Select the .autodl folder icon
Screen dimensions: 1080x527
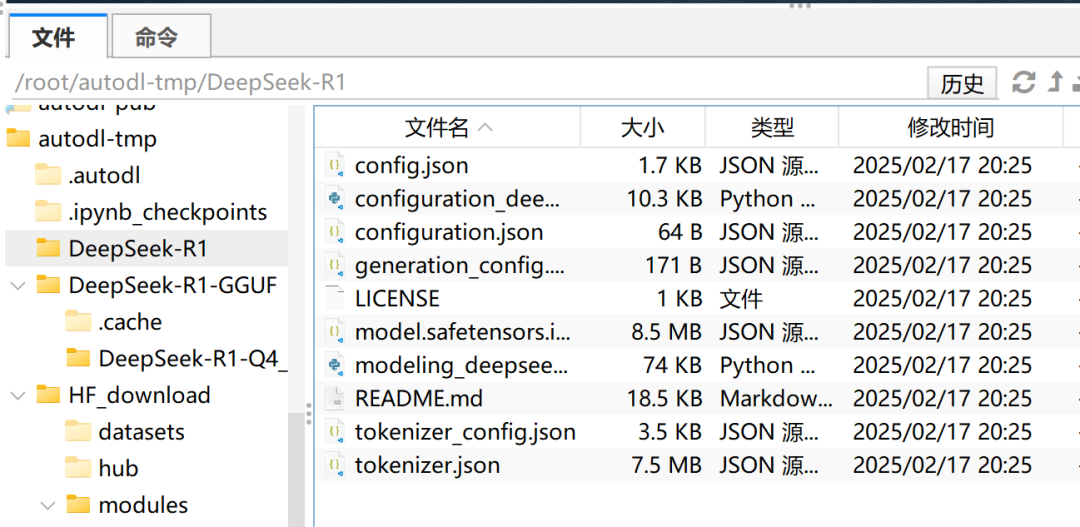pos(48,175)
